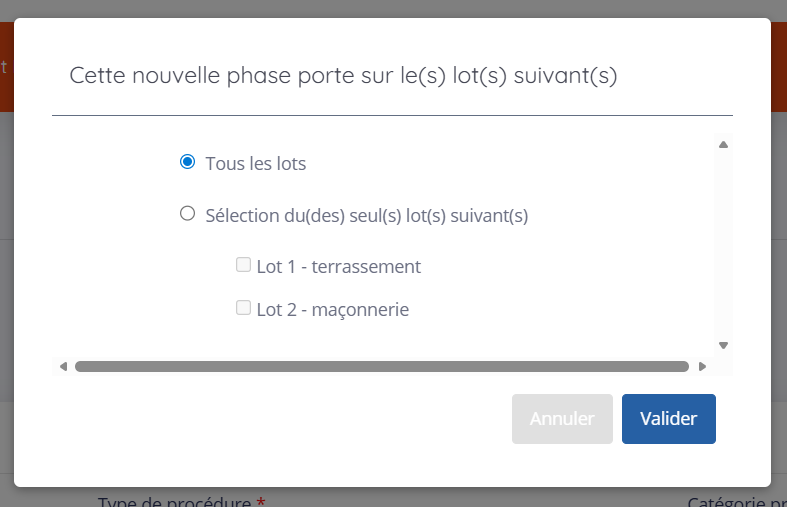Confirm the lot selection with Valider
Viewport: 787px width, 507px height.
pos(668,419)
